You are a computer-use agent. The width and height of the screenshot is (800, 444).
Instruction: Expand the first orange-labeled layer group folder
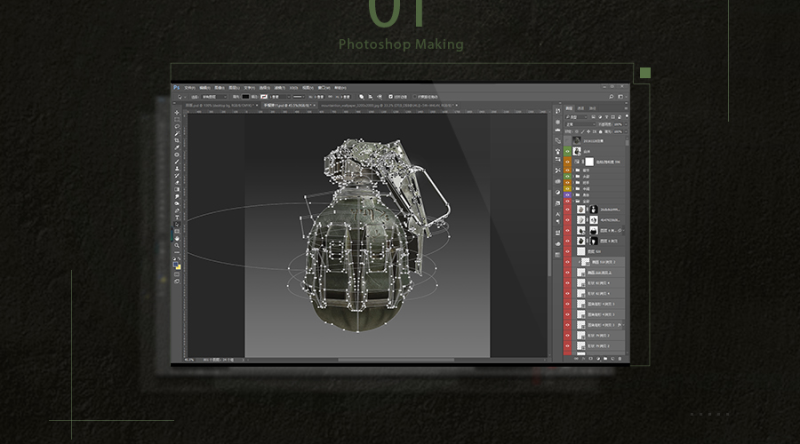(x=574, y=169)
